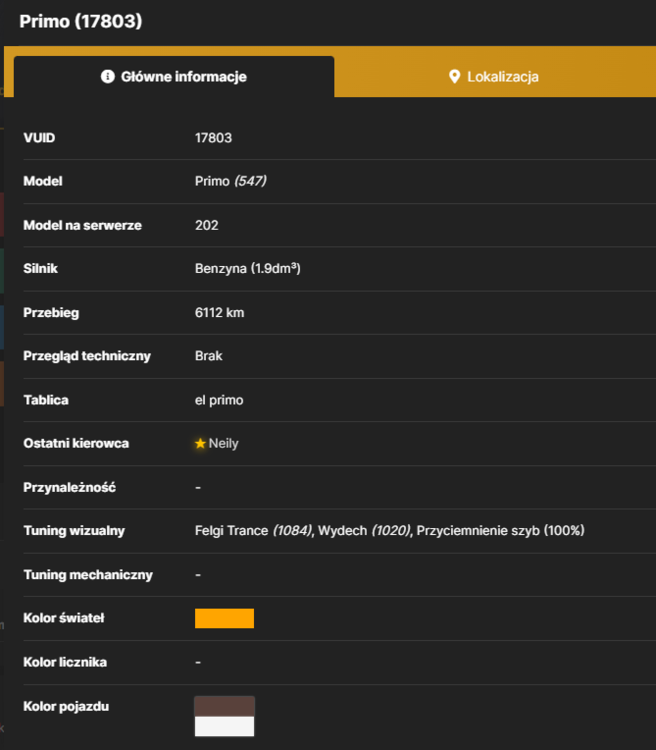Click the orange Kolor świateł swatch
Viewport: 656px width, 750px height.
point(224,618)
